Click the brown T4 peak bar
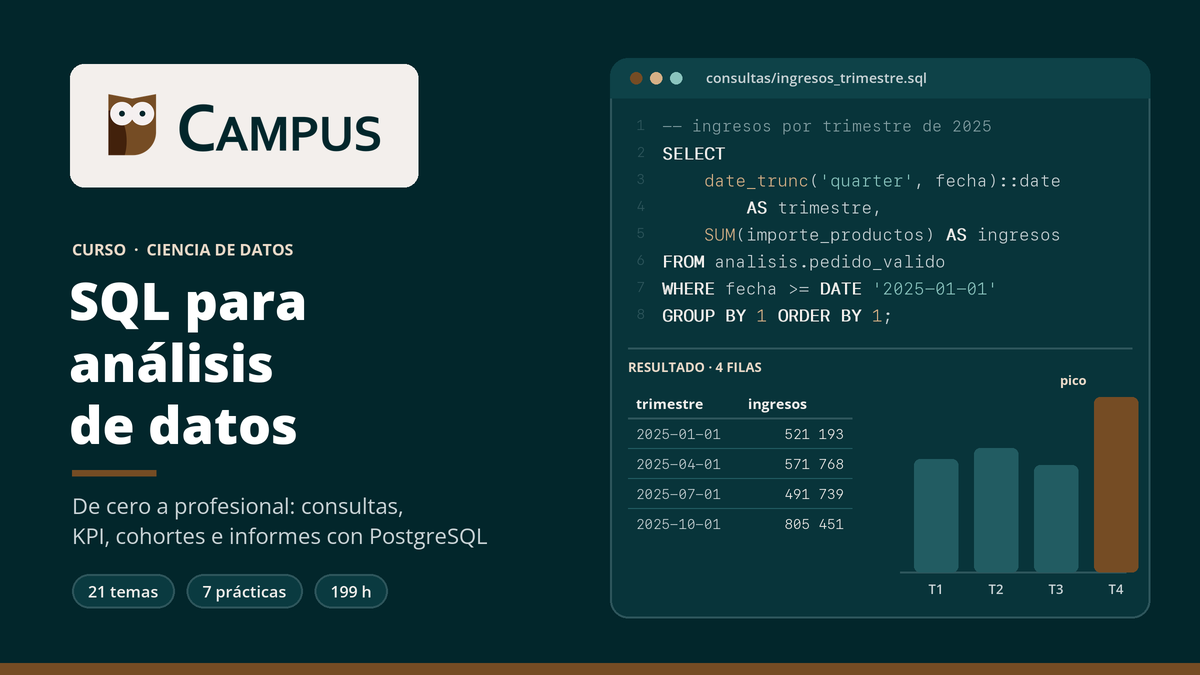 1116,484
